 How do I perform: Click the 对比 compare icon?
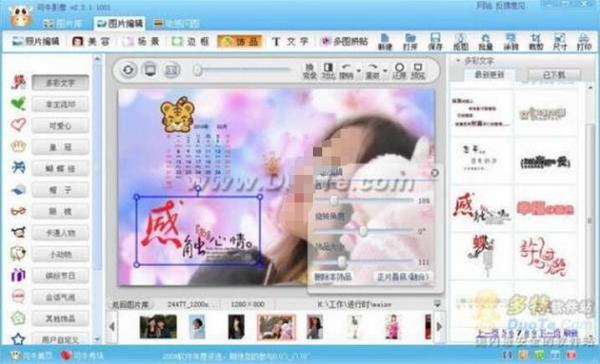(x=328, y=71)
